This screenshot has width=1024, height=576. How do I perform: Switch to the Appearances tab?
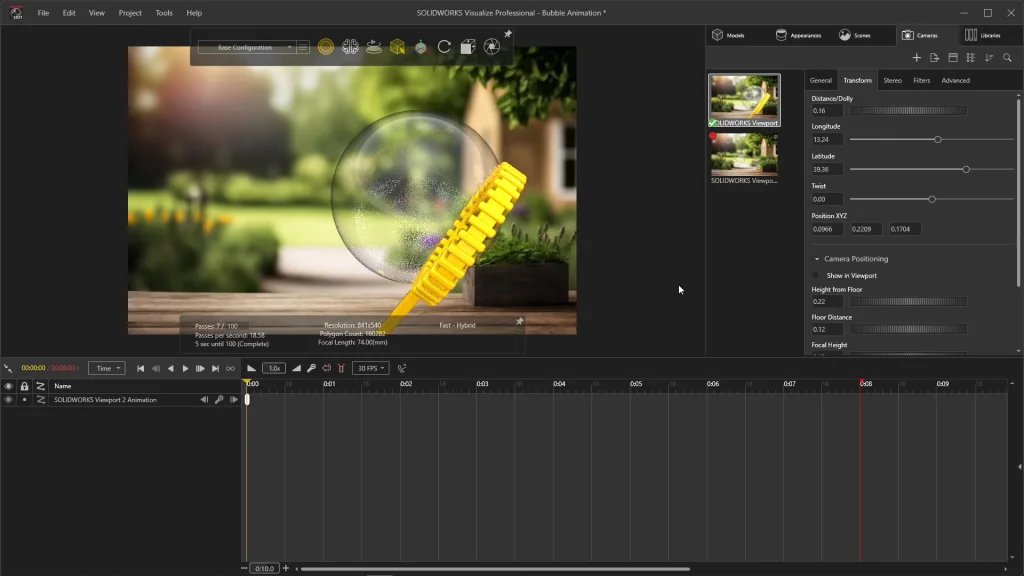coord(799,35)
